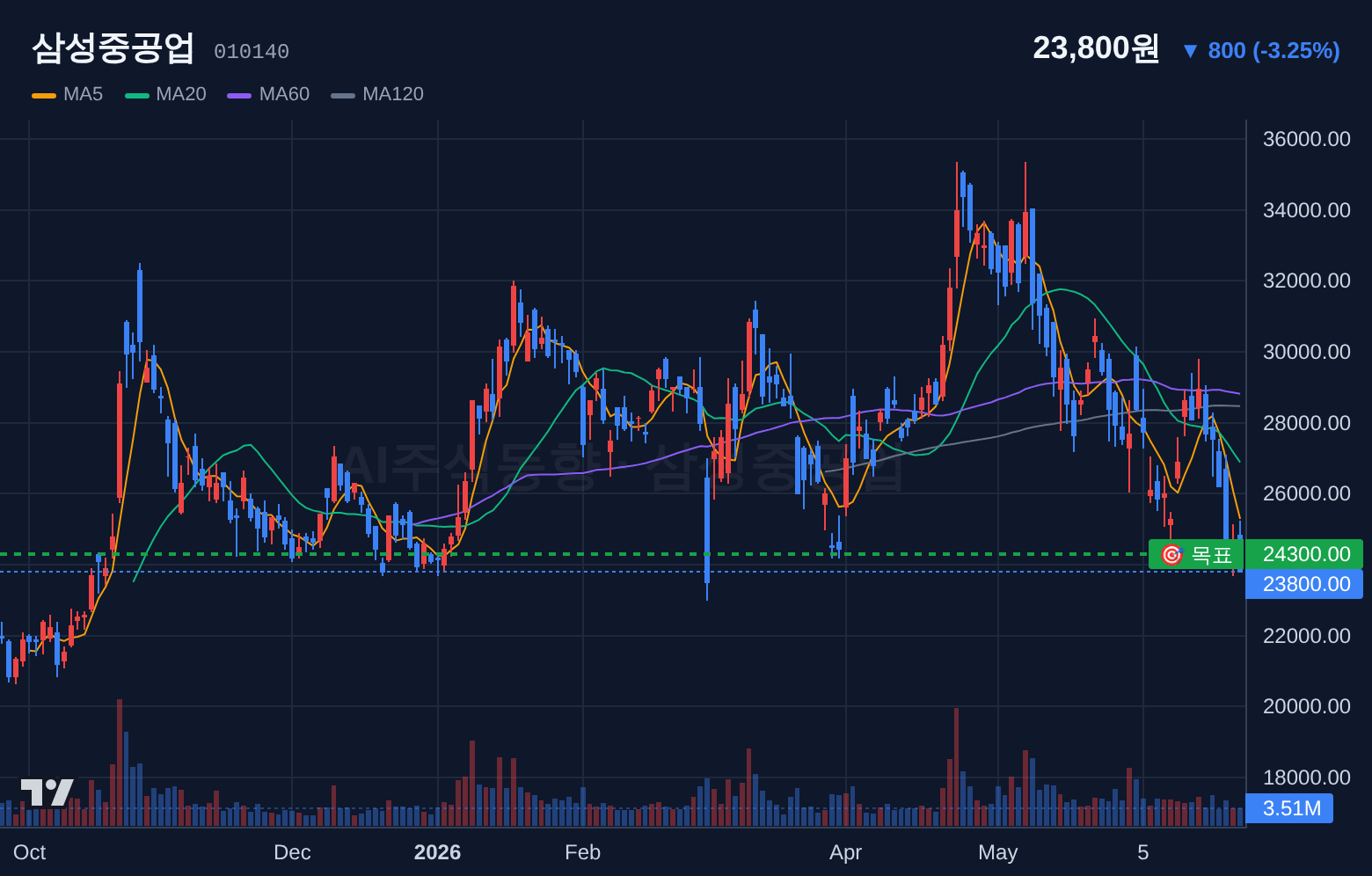Click the green MA20 color swatch
The height and width of the screenshot is (876, 1372).
(x=137, y=95)
